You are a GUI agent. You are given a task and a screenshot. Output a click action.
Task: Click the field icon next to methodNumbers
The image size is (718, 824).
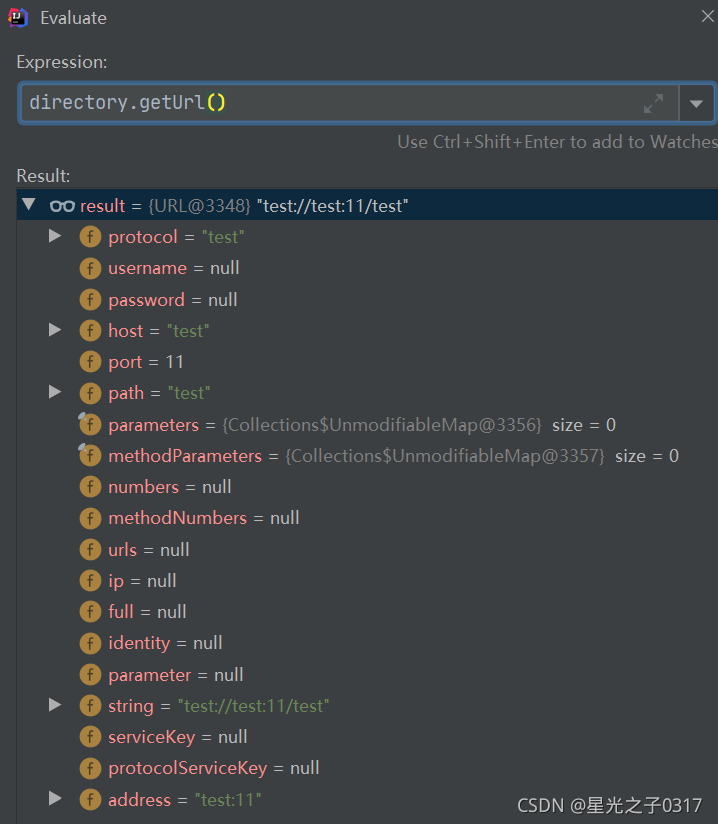tap(90, 519)
